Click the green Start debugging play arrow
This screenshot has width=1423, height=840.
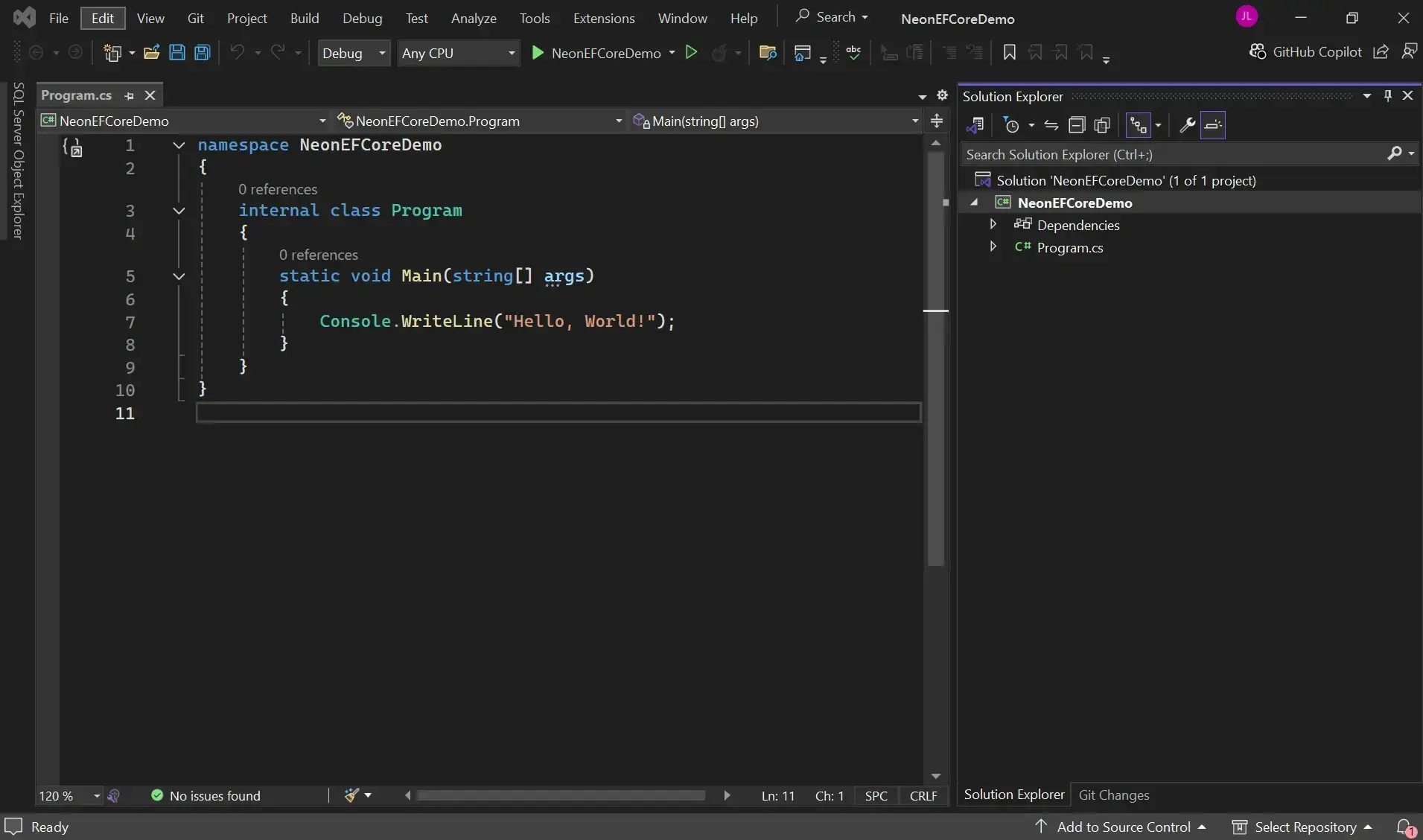pos(537,53)
